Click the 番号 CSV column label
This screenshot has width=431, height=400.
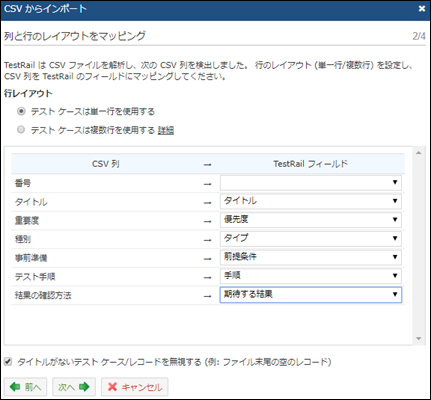pos(23,183)
